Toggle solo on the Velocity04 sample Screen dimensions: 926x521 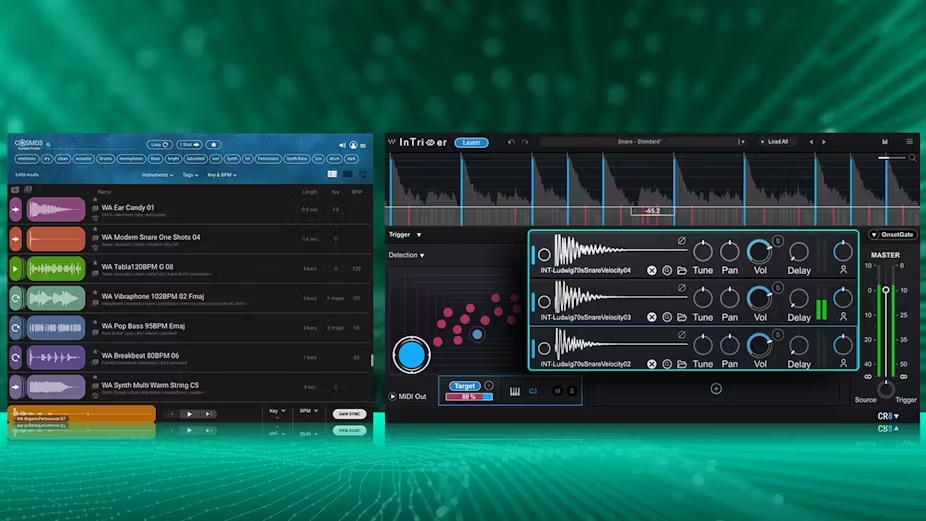[777, 240]
